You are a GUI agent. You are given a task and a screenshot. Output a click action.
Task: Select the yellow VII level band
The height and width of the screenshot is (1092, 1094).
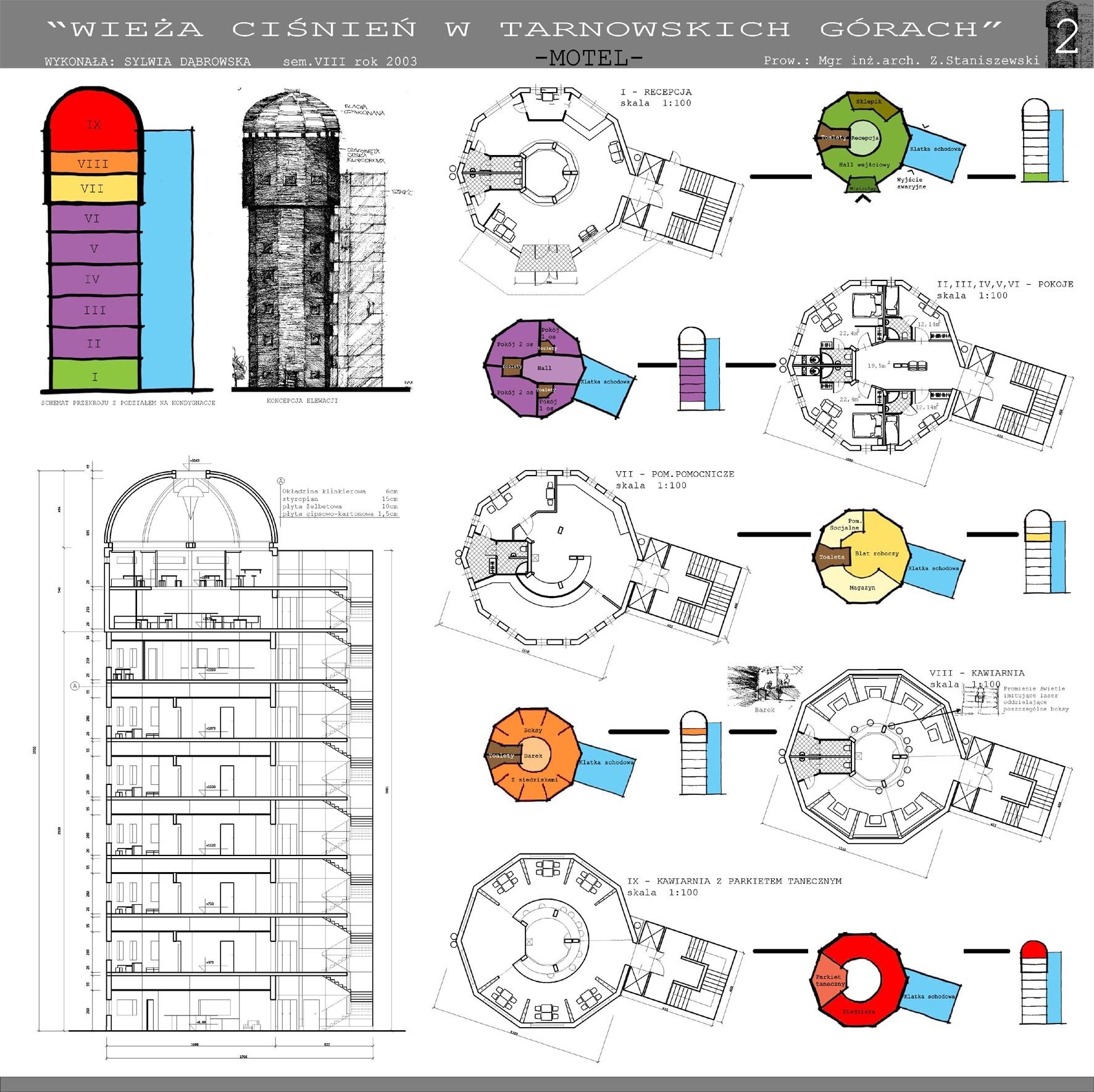point(92,189)
